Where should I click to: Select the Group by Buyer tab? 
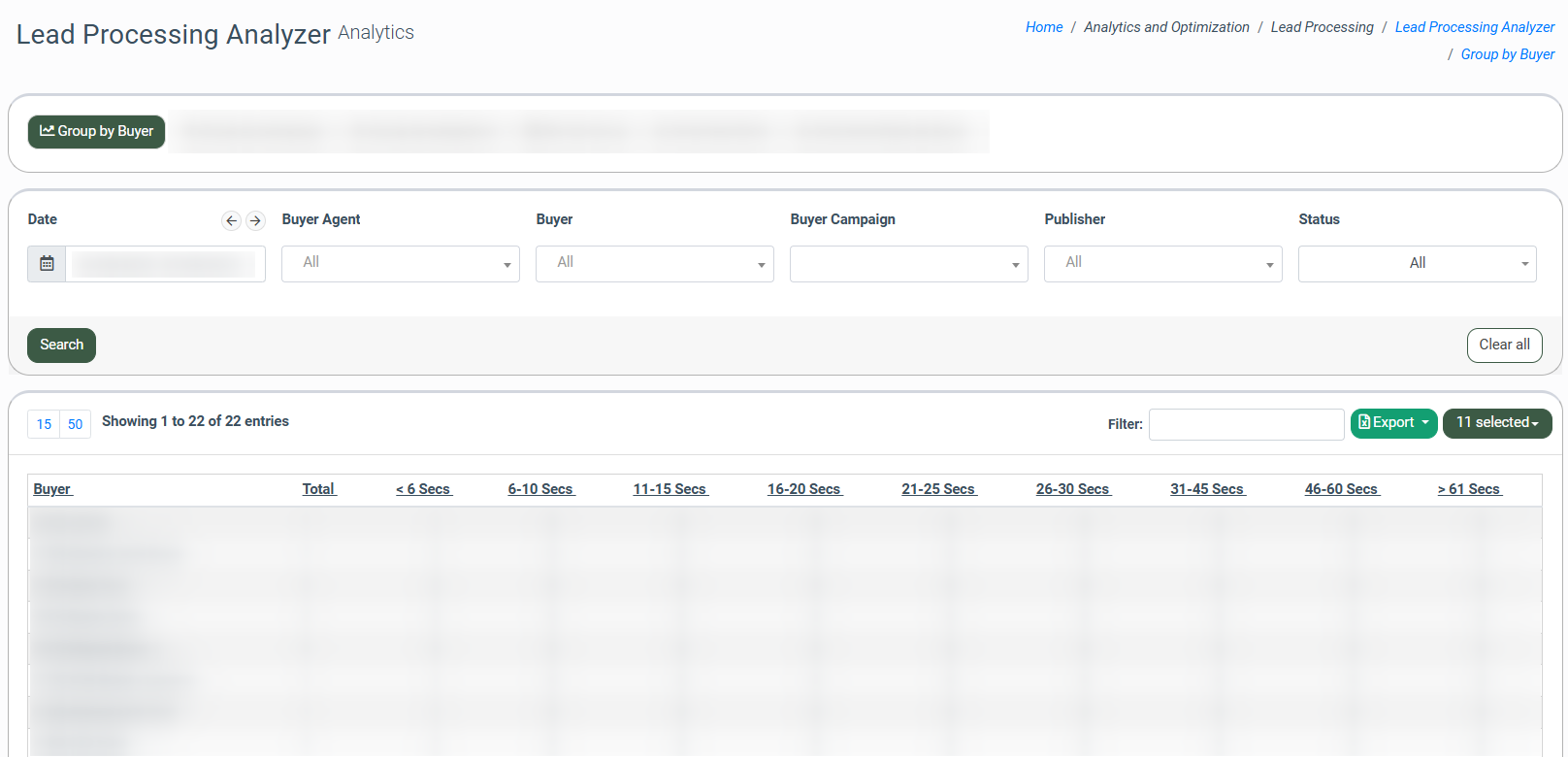click(96, 132)
